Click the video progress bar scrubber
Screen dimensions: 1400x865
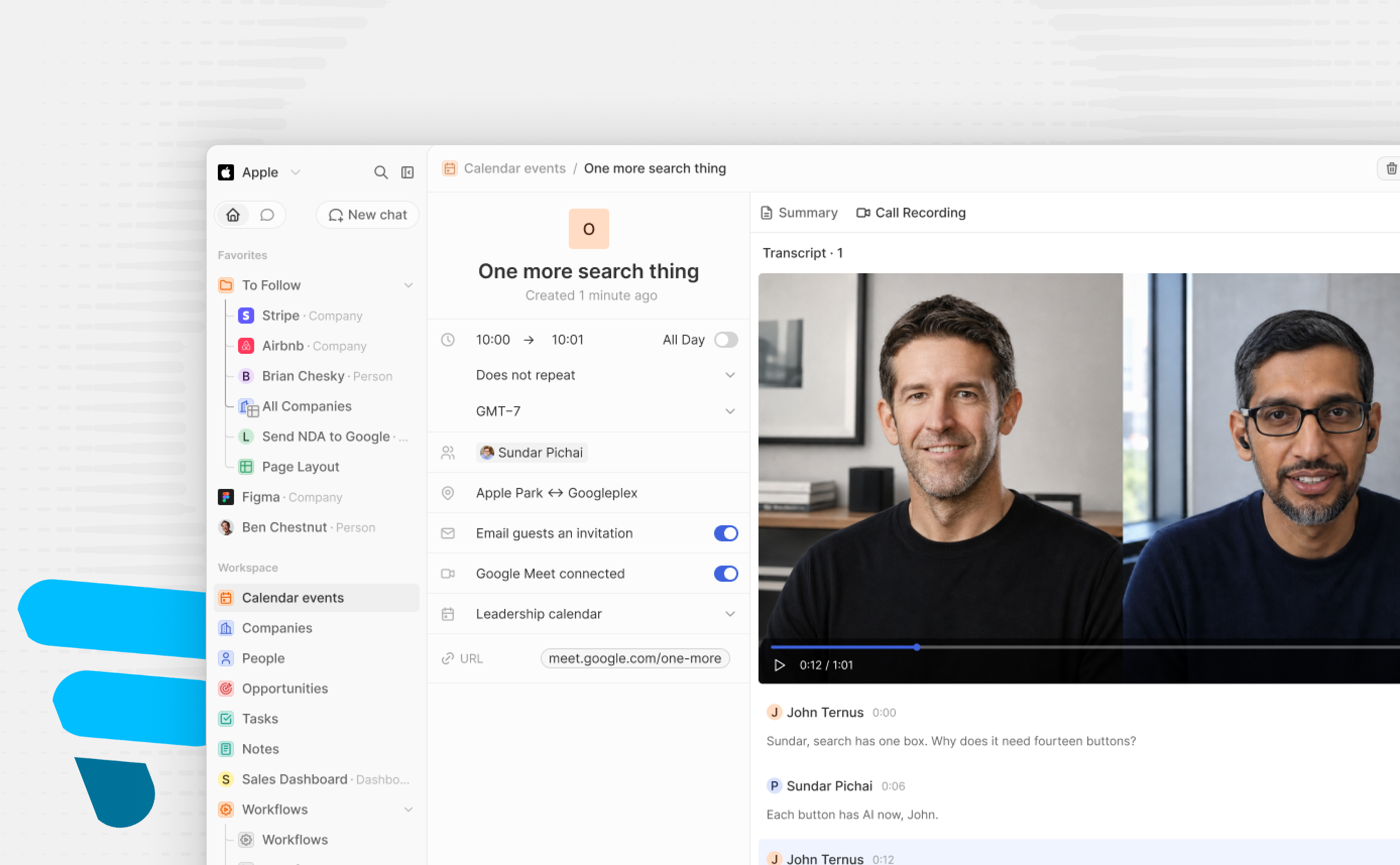tap(917, 647)
